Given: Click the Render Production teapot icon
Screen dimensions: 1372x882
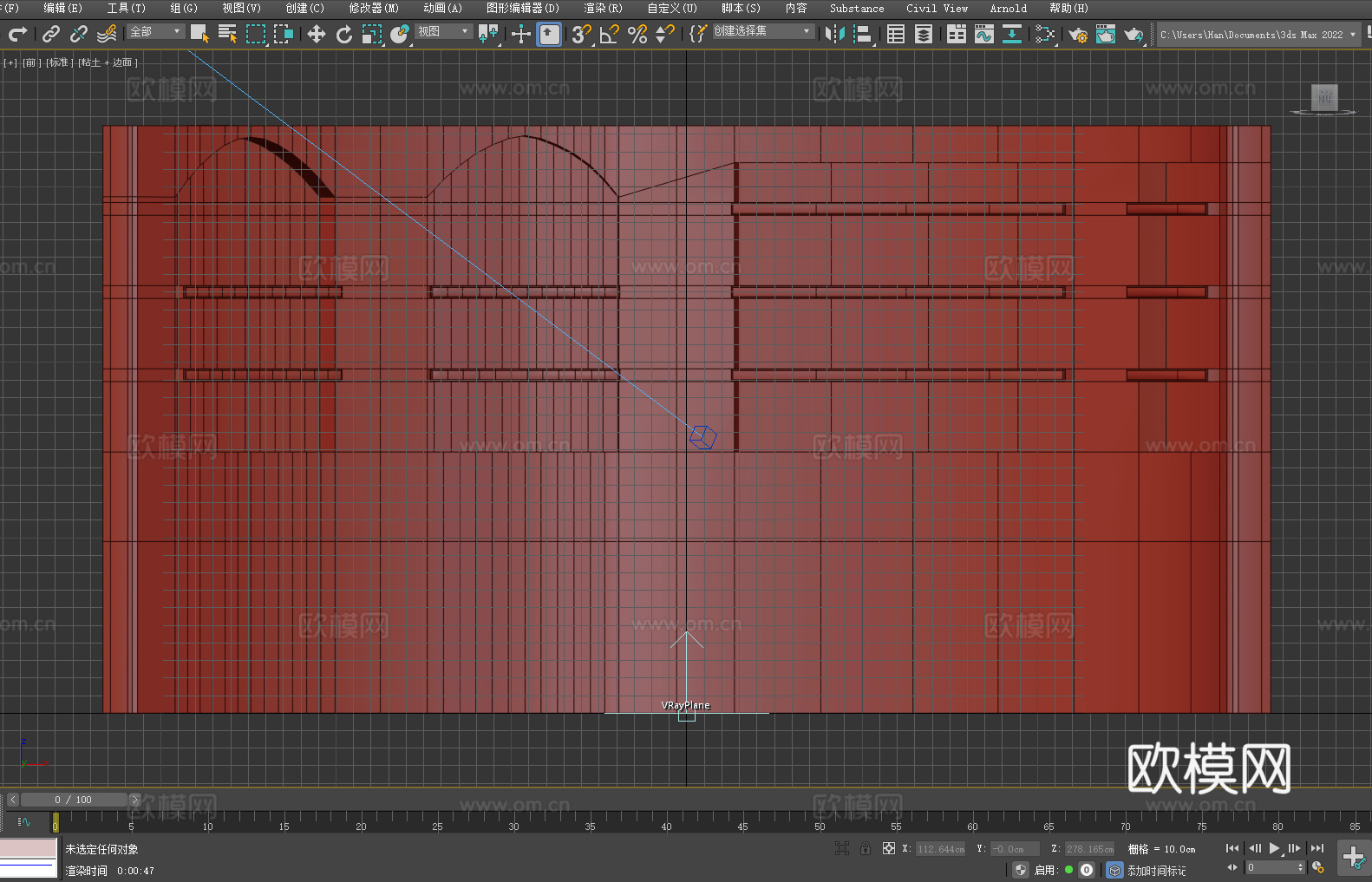Looking at the screenshot, I should coord(1134,35).
